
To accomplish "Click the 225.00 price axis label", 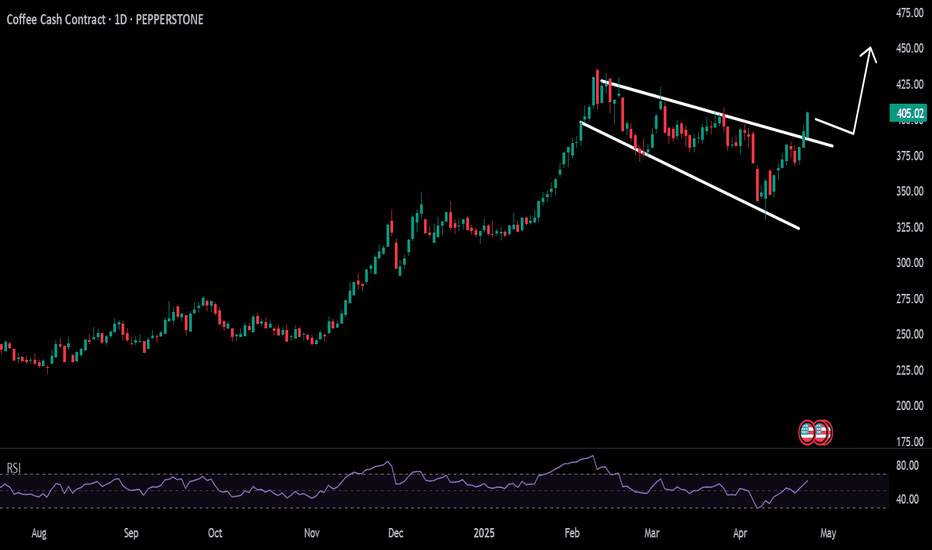I will click(x=909, y=370).
